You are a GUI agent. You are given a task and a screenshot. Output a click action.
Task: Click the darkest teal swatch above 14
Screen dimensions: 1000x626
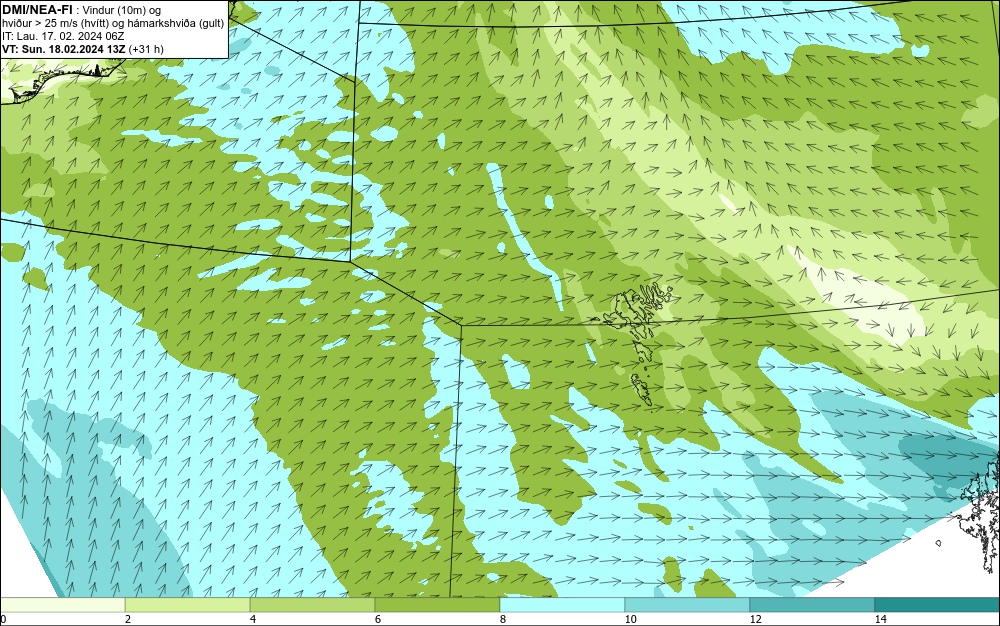938,605
